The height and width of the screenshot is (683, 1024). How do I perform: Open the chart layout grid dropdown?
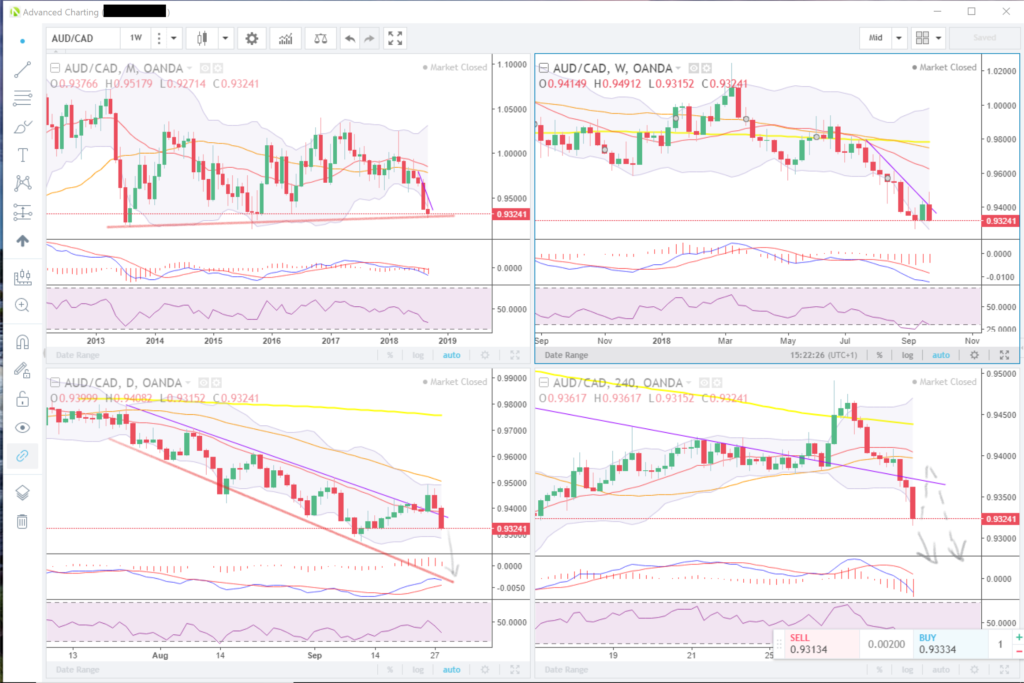[x=929, y=38]
